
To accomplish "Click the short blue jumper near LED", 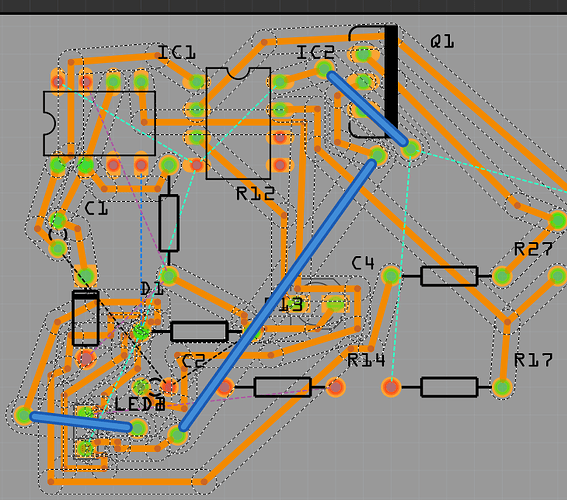I will pyautogui.click(x=81, y=422).
